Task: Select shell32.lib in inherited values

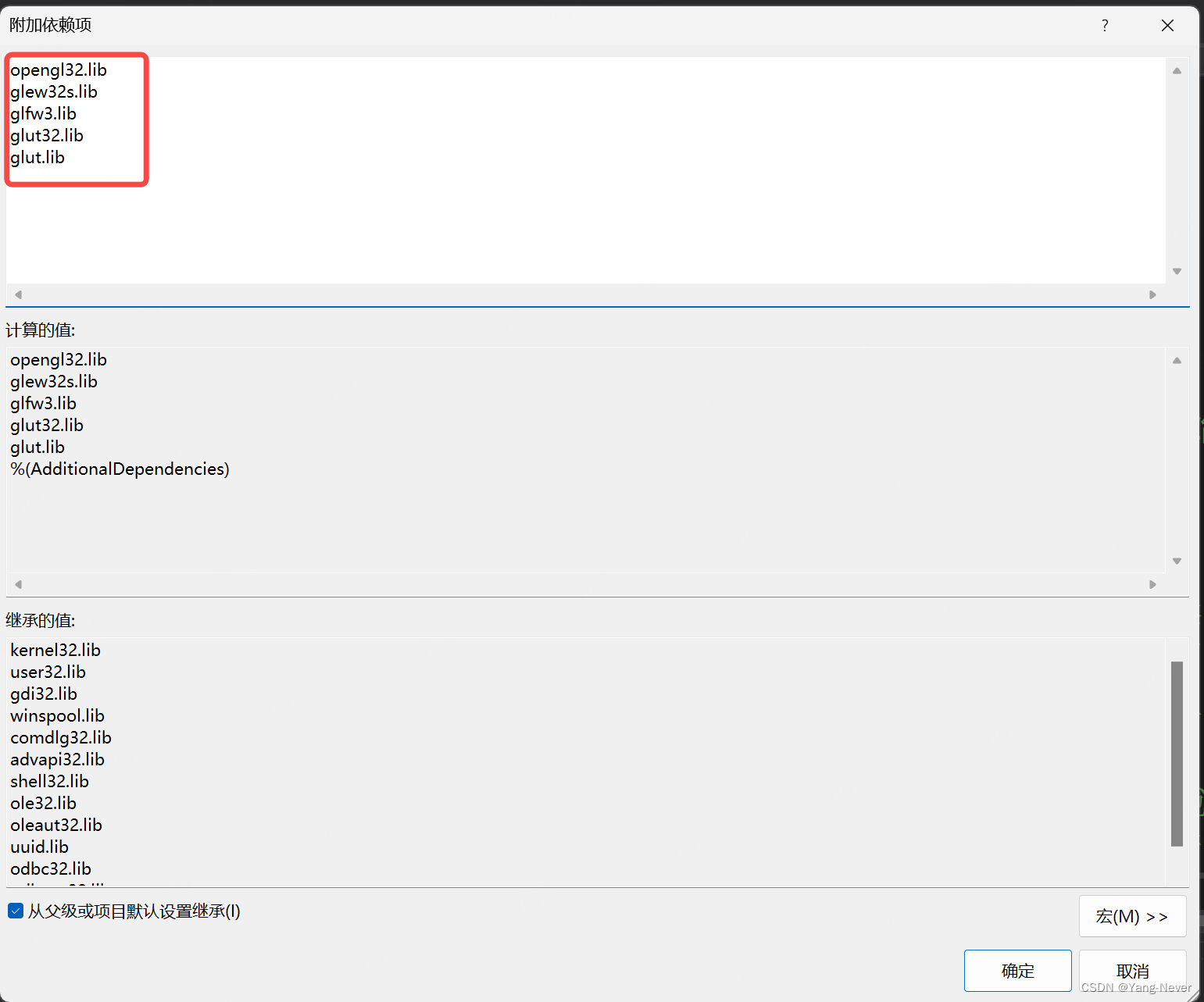Action: (x=49, y=782)
